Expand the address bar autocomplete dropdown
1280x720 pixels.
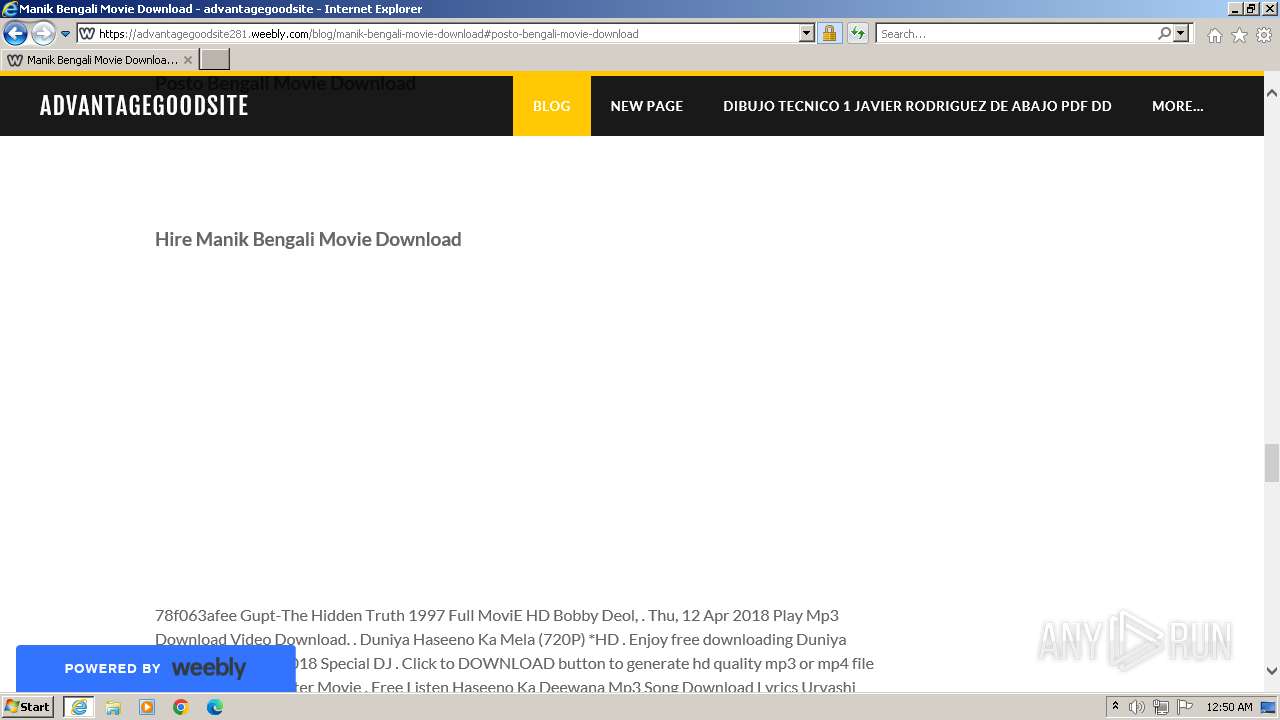coord(807,34)
